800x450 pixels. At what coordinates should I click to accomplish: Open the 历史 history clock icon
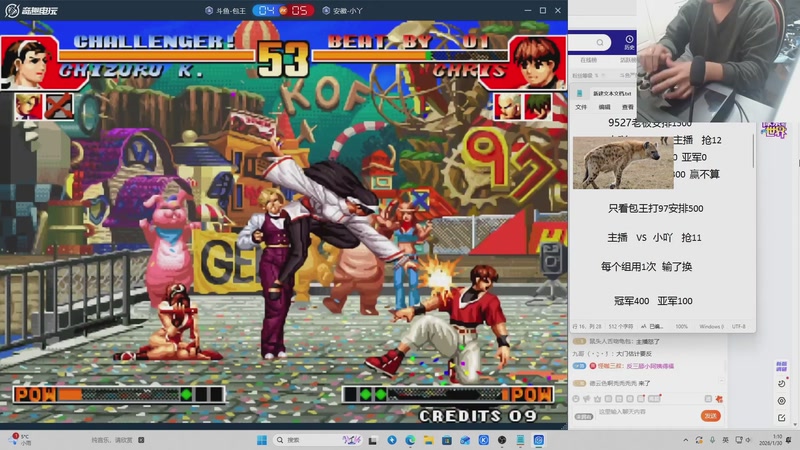(630, 42)
